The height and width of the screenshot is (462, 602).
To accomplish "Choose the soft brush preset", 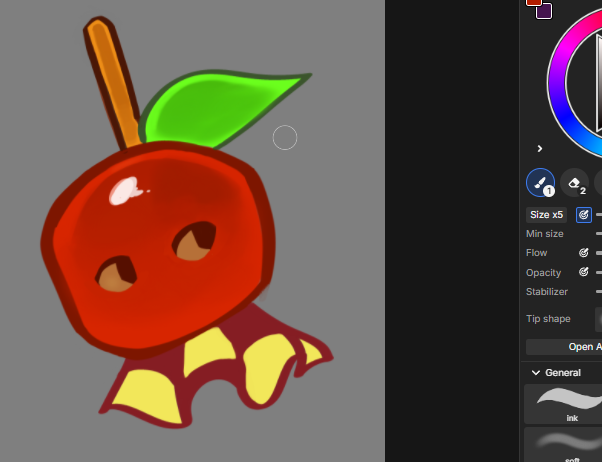I will [x=563, y=445].
